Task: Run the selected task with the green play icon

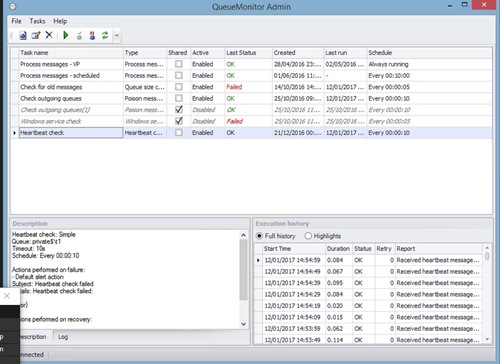Action: (66, 35)
